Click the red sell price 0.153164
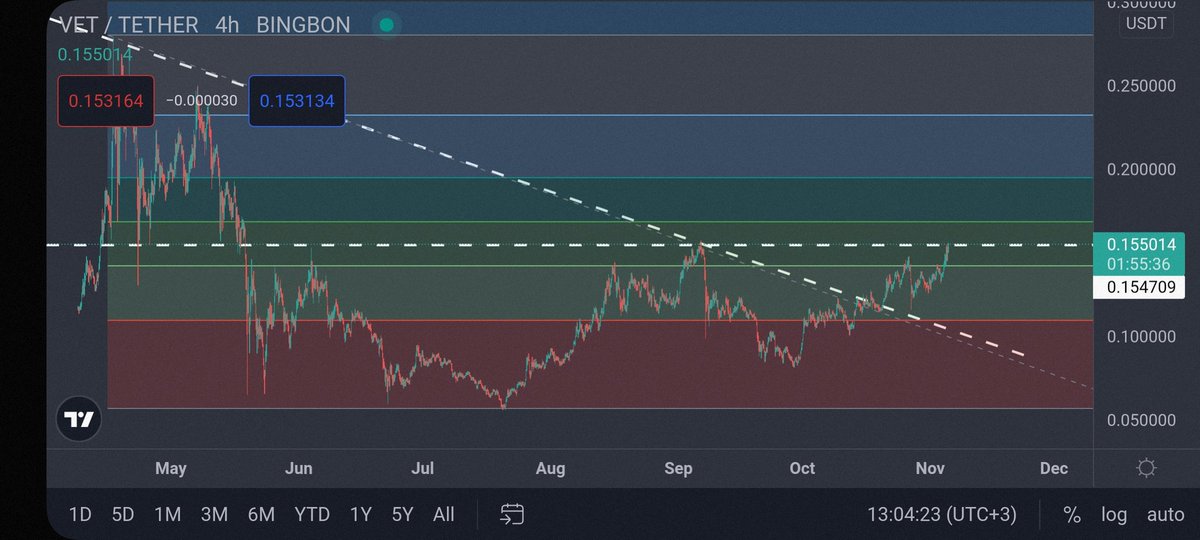Image resolution: width=1200 pixels, height=540 pixels. (106, 101)
